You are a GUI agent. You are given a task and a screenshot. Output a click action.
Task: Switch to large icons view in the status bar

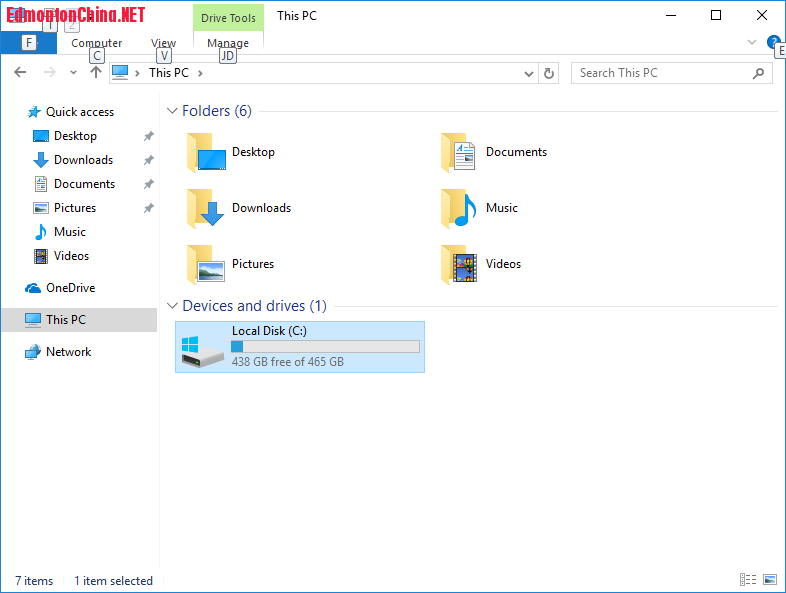click(770, 580)
